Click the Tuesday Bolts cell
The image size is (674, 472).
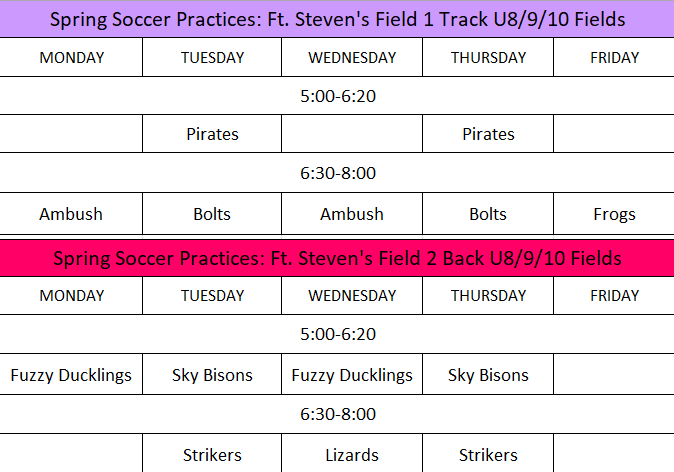pos(212,214)
